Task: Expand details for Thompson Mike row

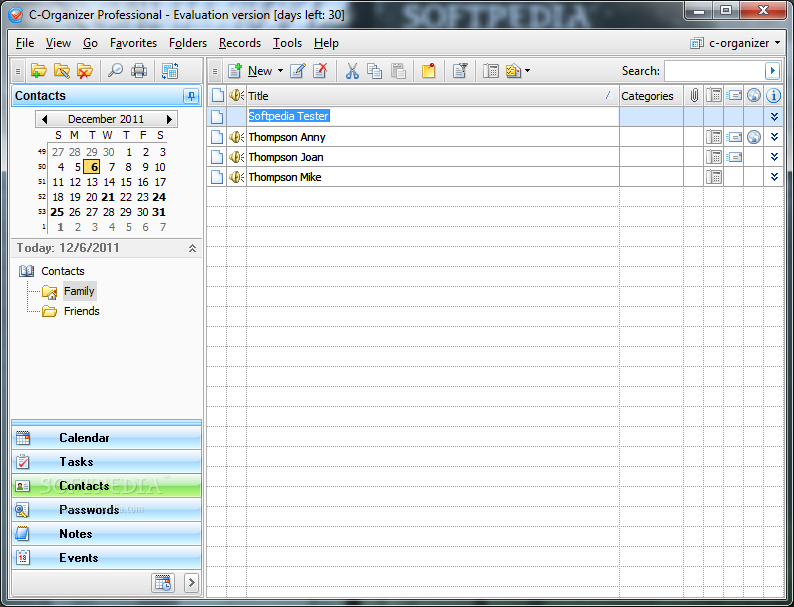Action: point(774,177)
